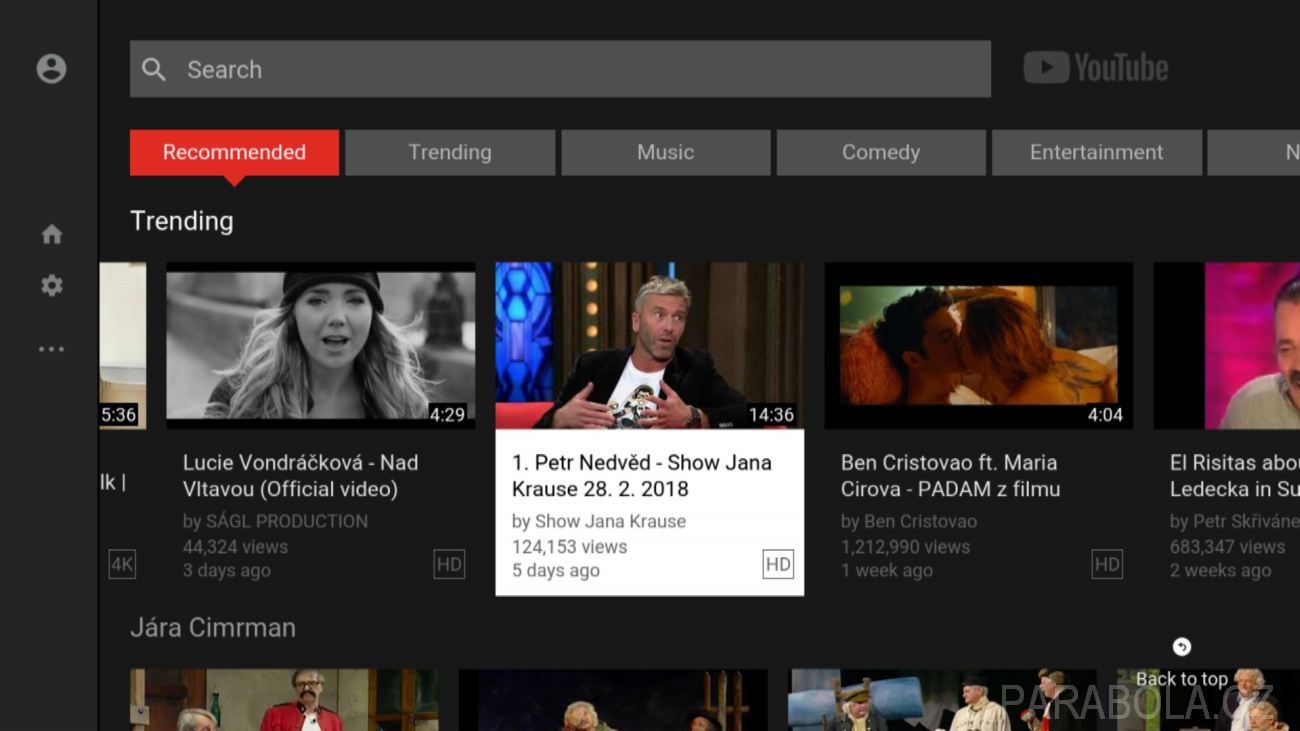Screen dimensions: 1300x731
Task: Click HD badge on Petr Nedvěd card
Action: click(x=778, y=564)
